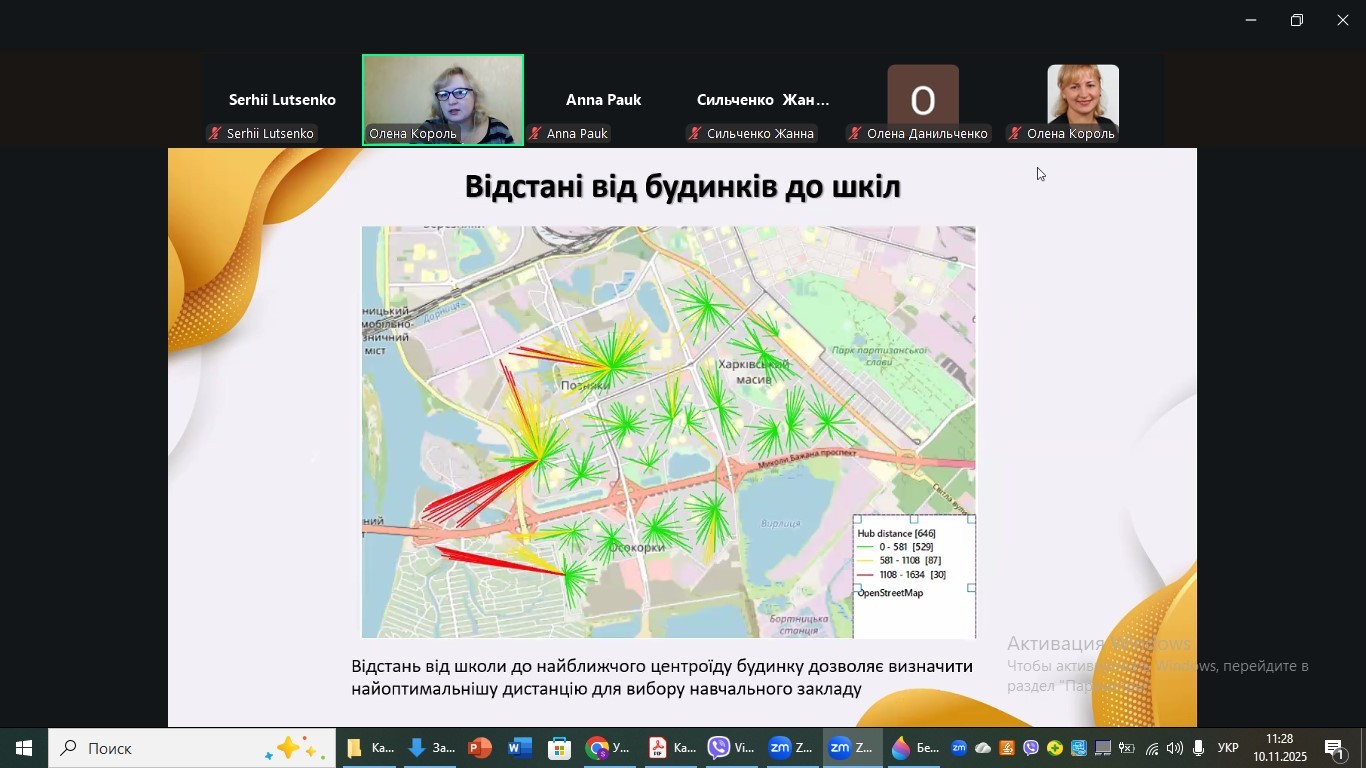
Task: Open the clock and date in taskbar
Action: (x=1279, y=748)
